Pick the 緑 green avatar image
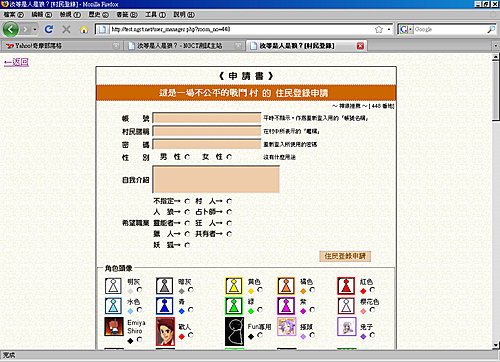Viewport: 500px width, 362px height. pos(234,306)
